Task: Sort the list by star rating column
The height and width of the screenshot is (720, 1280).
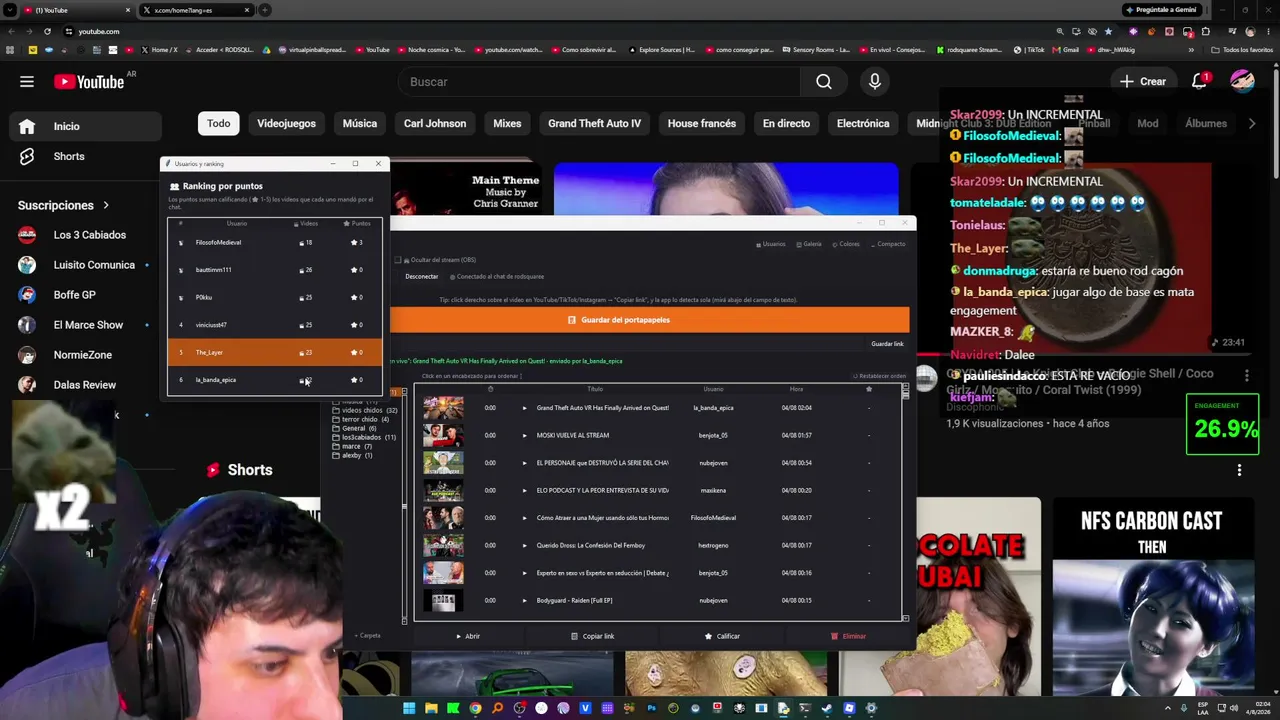Action: click(x=868, y=389)
